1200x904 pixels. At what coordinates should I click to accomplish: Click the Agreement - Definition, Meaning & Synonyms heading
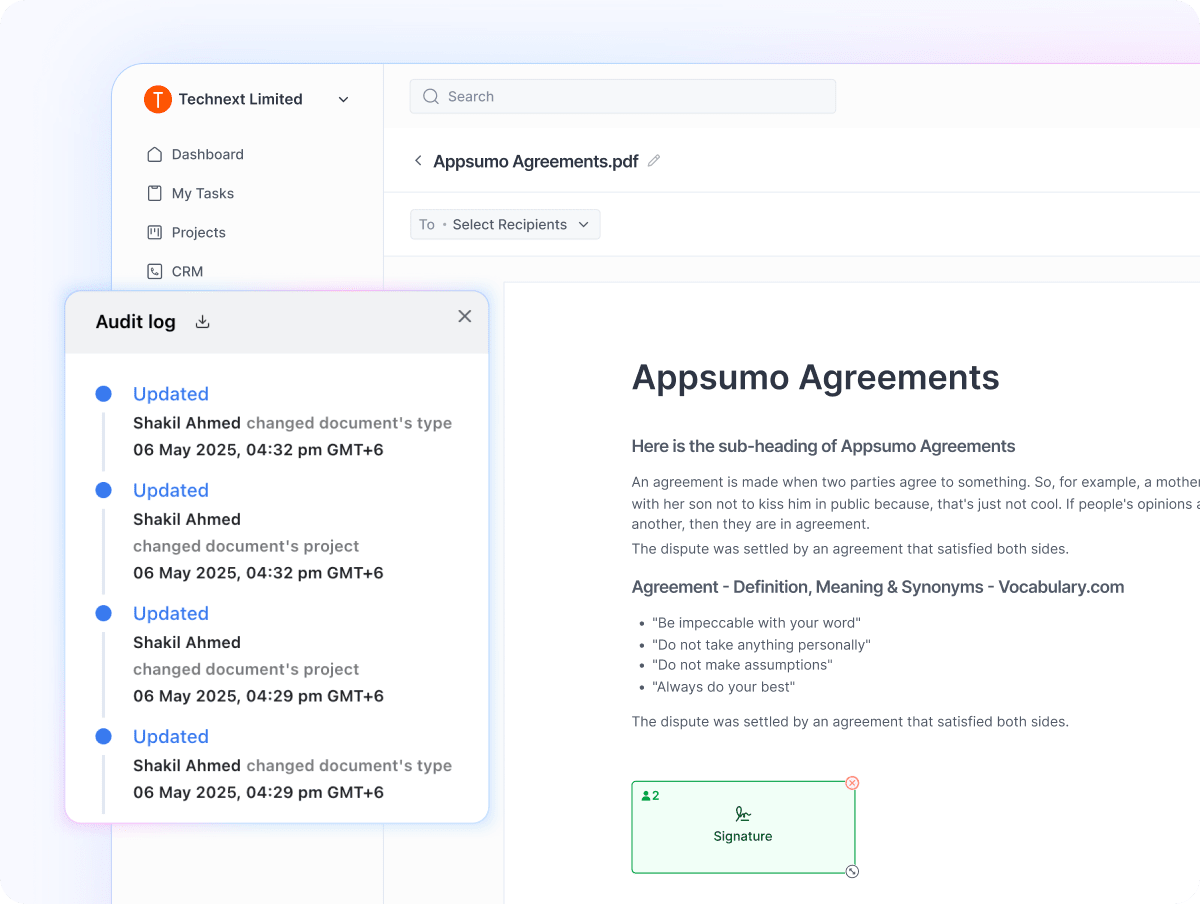point(878,587)
